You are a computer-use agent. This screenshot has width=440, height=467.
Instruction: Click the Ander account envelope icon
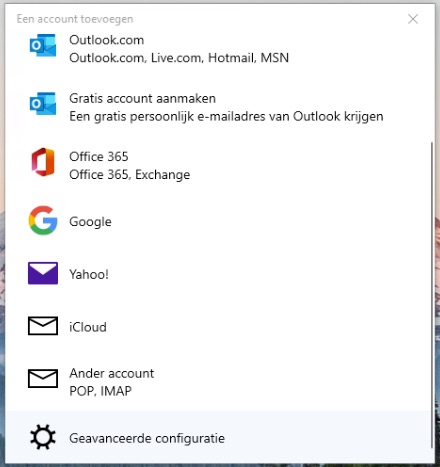(43, 378)
